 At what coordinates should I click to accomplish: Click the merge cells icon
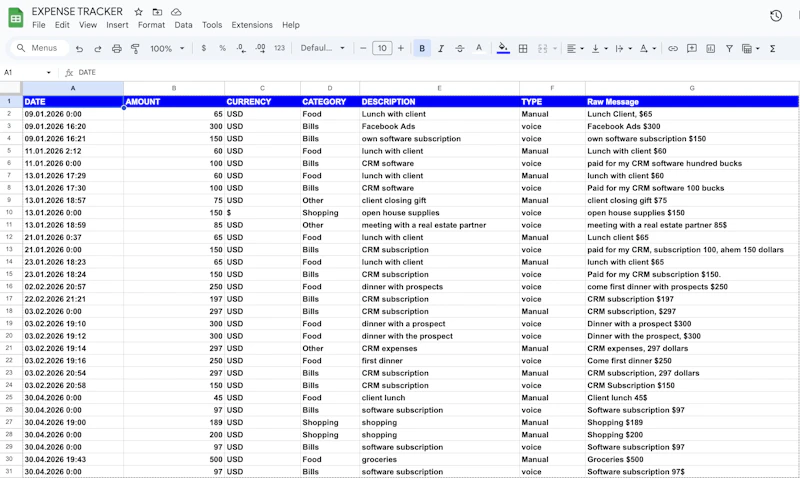coord(542,48)
